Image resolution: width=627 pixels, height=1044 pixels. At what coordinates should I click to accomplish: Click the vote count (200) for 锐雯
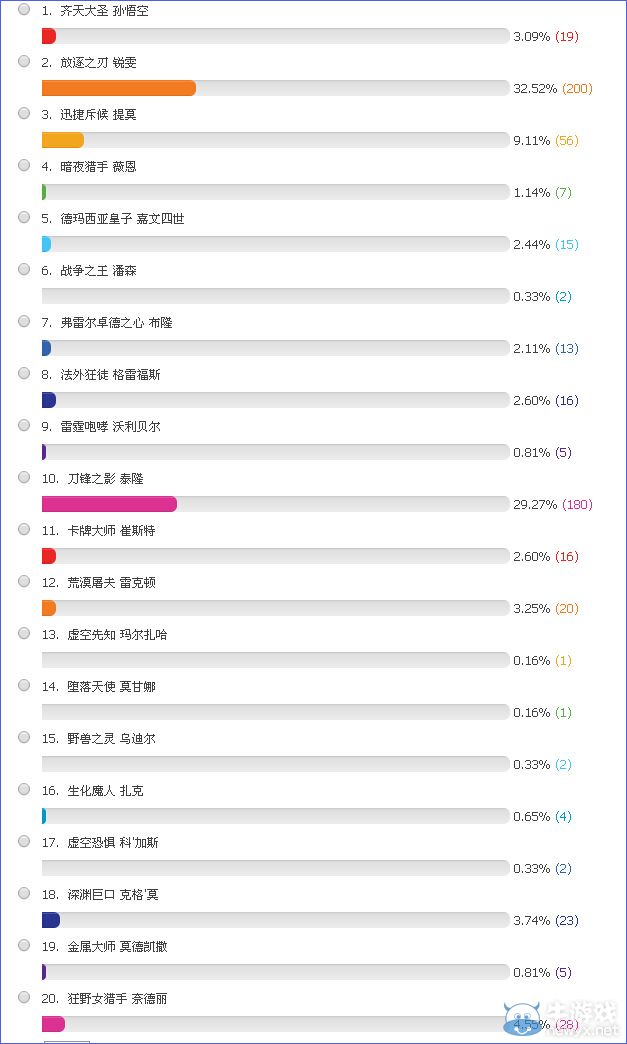click(577, 88)
